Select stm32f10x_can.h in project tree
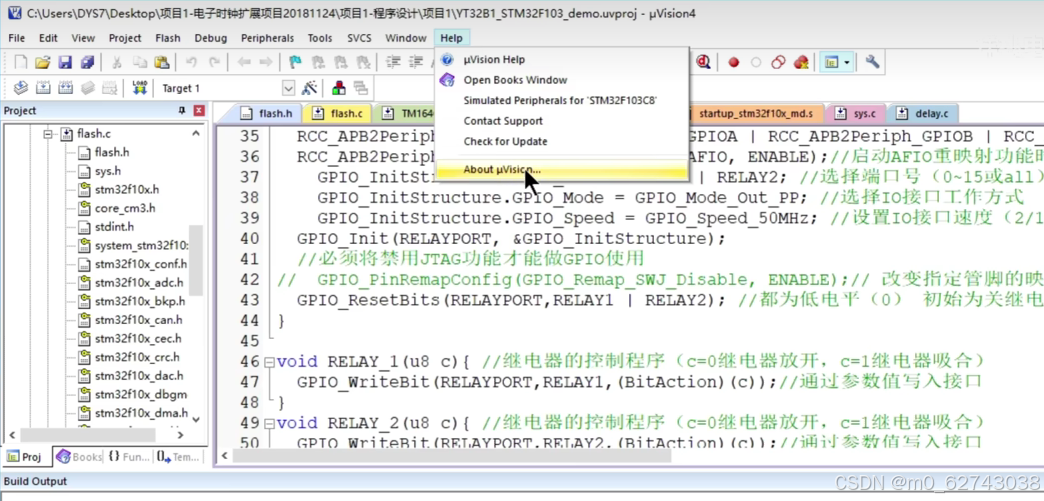This screenshot has height=501, width=1044. (x=138, y=320)
